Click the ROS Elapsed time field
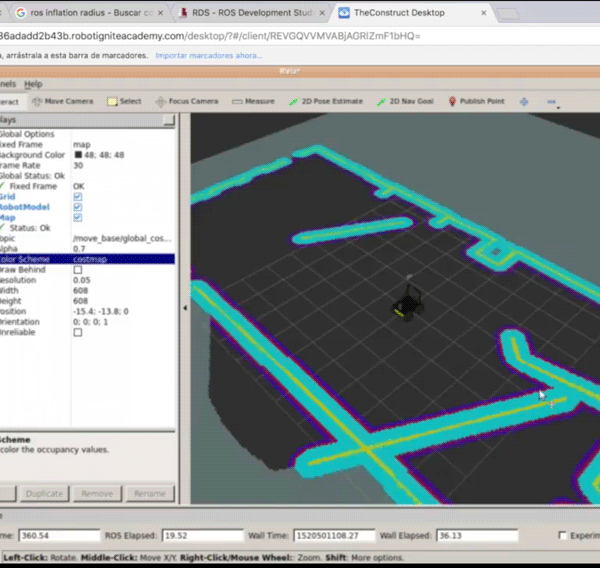Screen dimensions: 600x568 pos(206,536)
